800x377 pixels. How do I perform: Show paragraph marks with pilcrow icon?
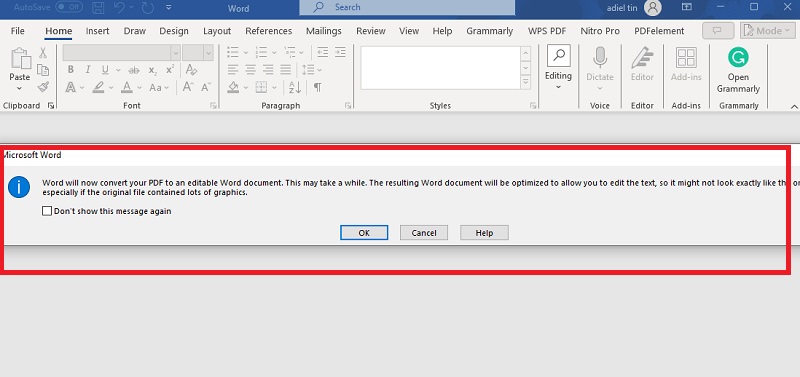[317, 87]
